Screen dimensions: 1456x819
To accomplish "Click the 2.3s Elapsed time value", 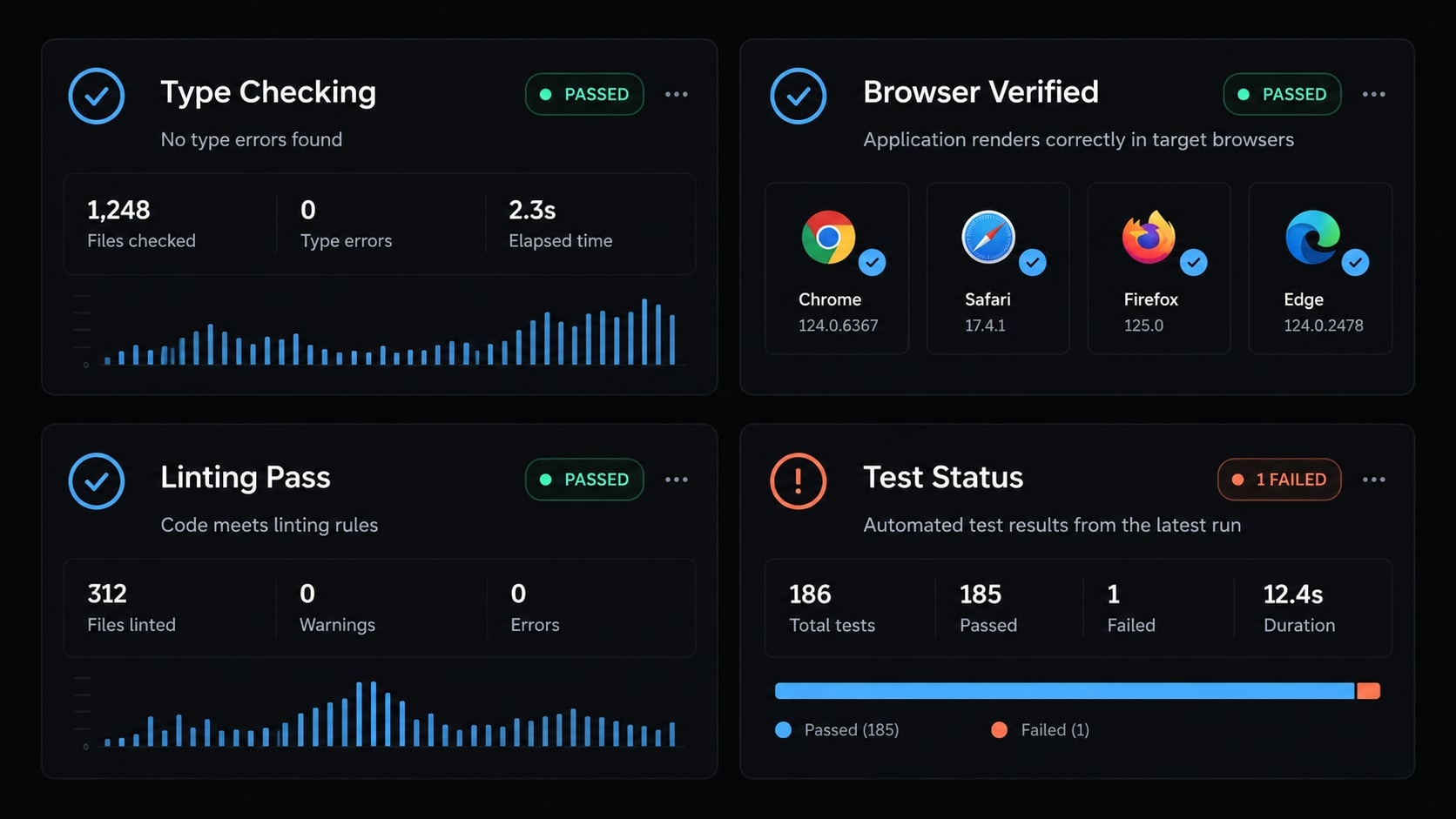I will pyautogui.click(x=532, y=210).
